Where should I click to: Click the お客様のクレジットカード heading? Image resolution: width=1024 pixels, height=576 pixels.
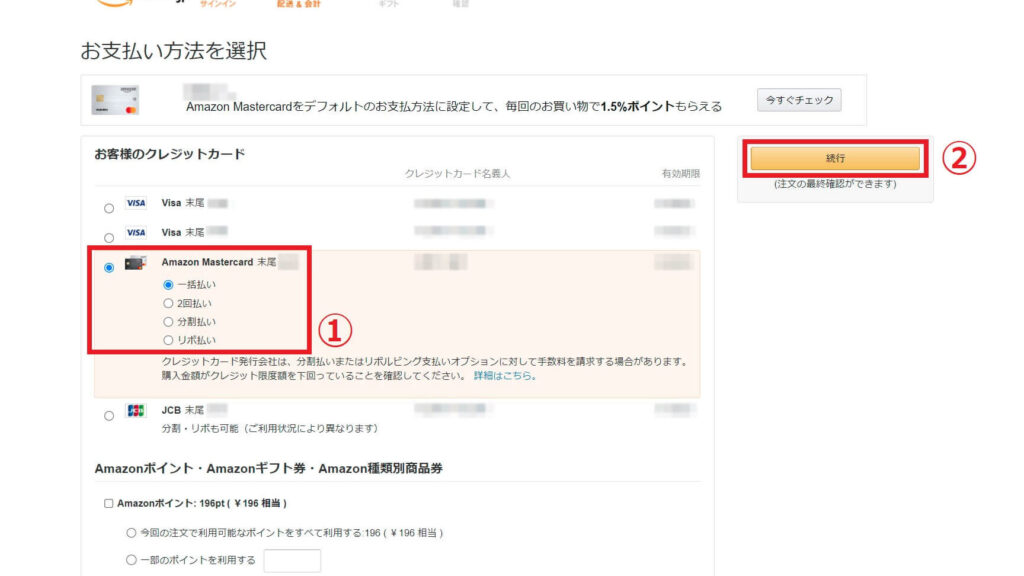tap(170, 154)
